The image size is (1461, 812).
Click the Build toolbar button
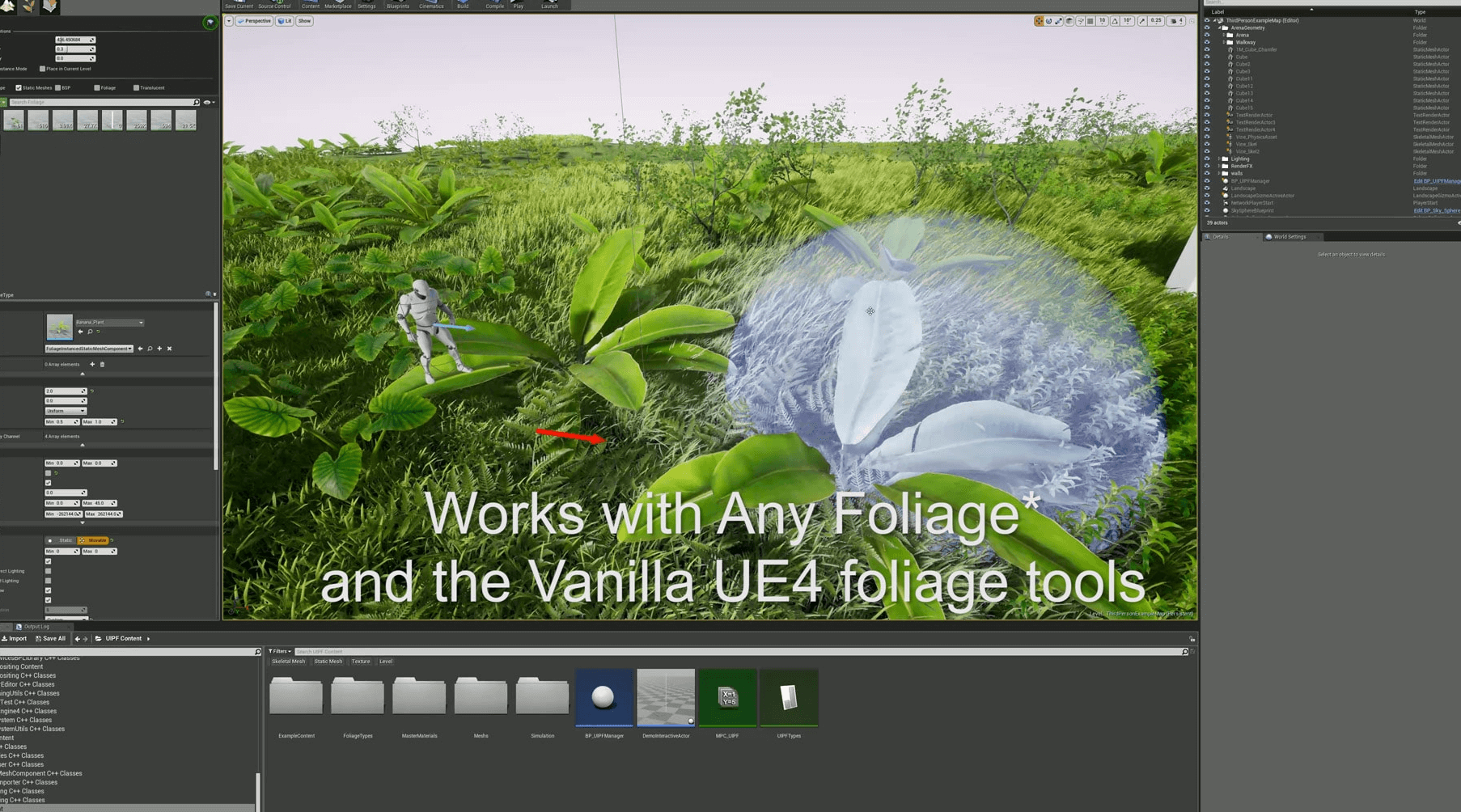(463, 5)
